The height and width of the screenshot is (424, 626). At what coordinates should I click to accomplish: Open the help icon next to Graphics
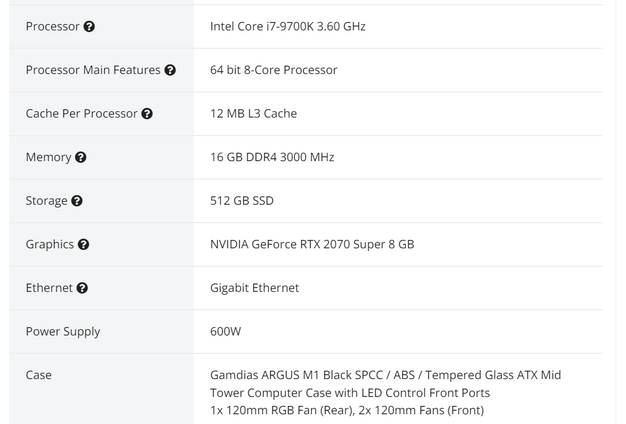click(84, 245)
